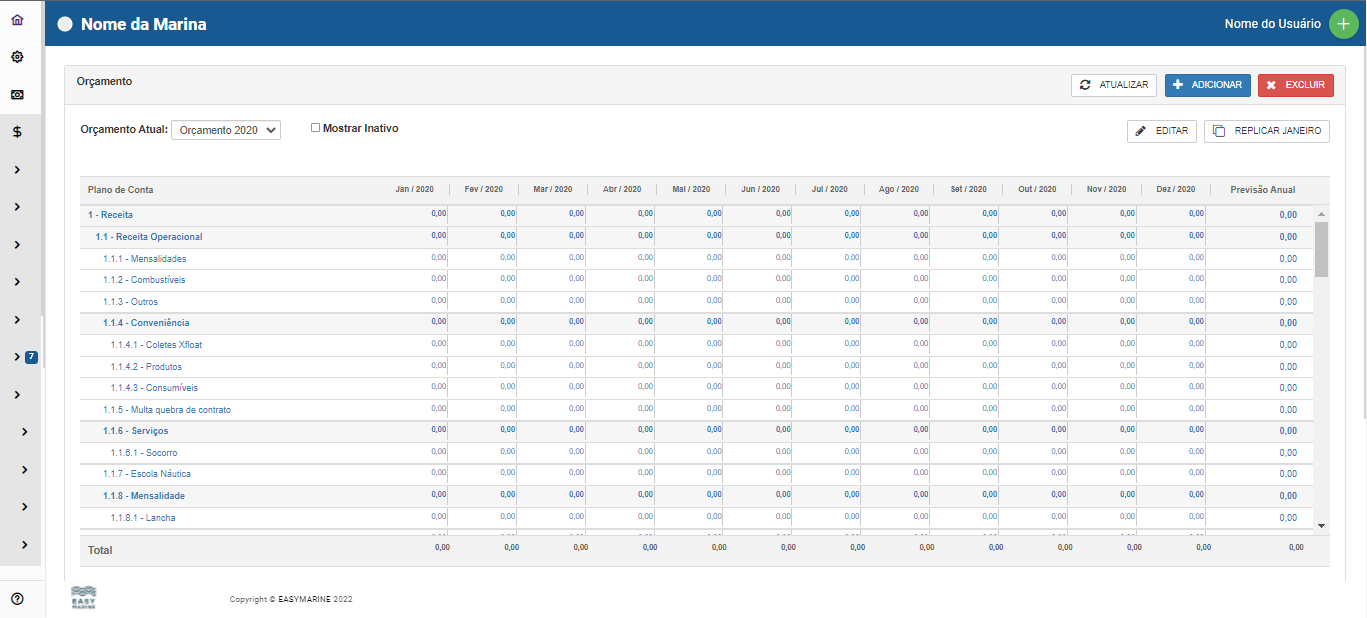Expand the sidebar chevron with badge 7

pos(18,357)
